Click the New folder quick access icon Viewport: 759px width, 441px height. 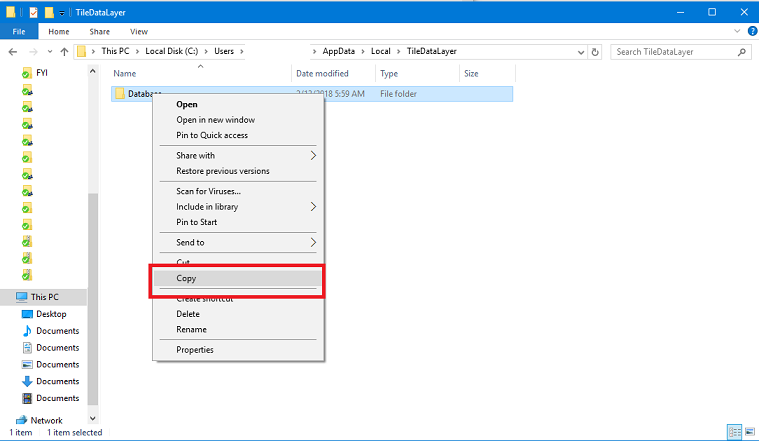point(49,13)
